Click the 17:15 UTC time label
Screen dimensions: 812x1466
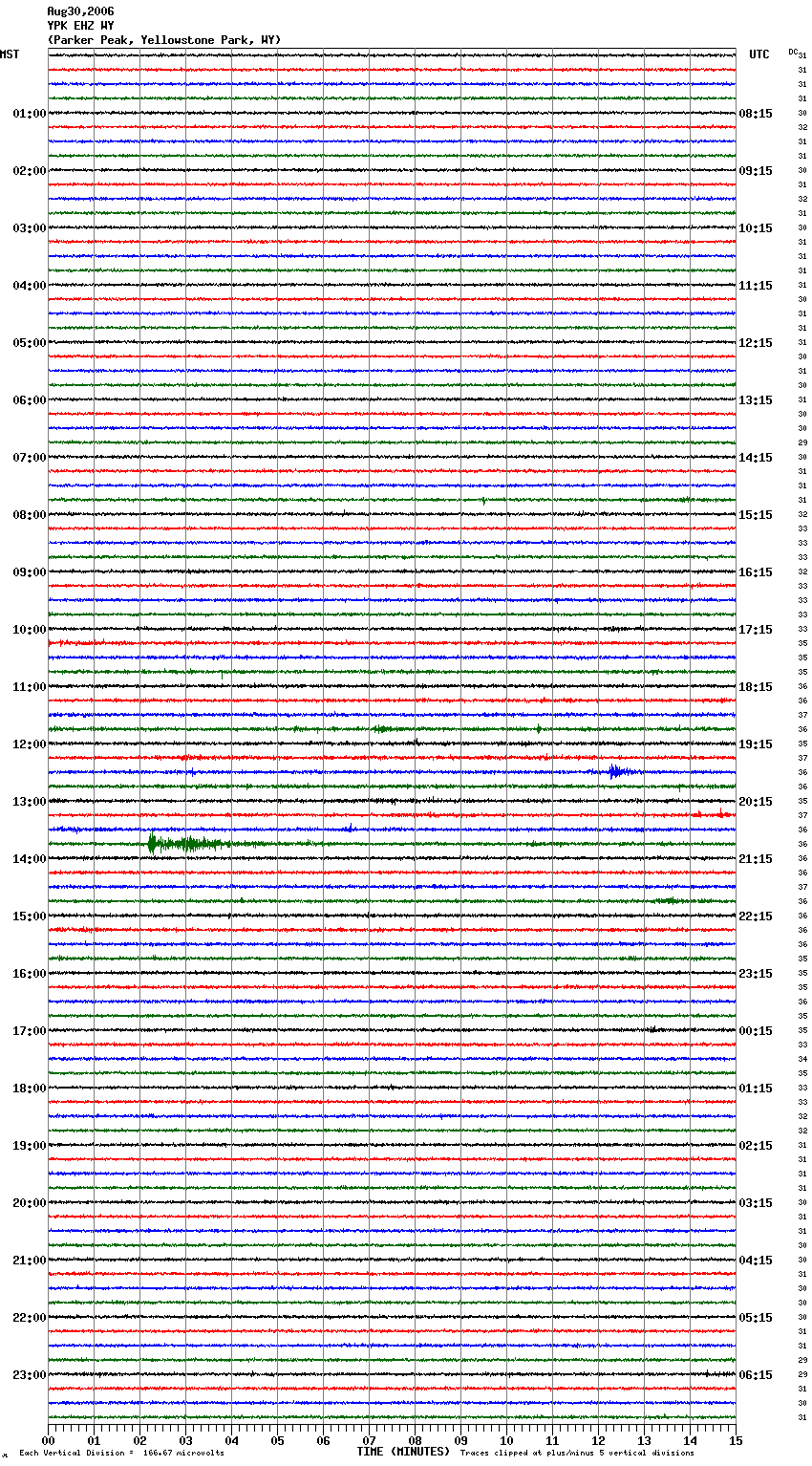[756, 630]
